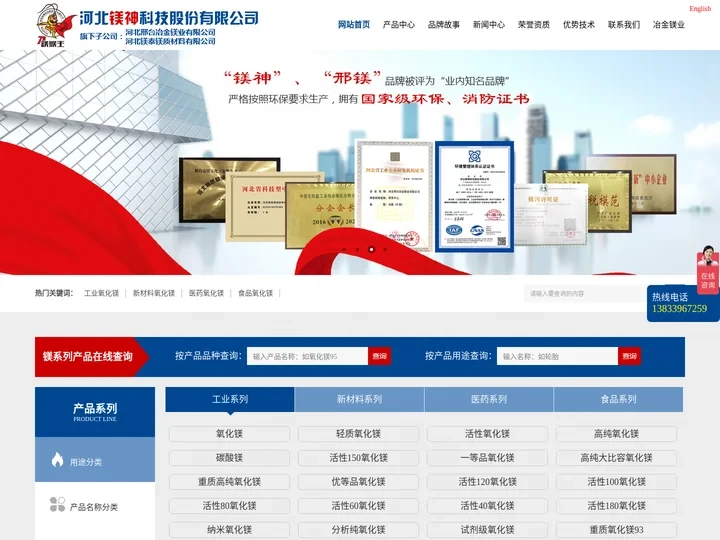Open the 在线咨询 customer service widget
The image size is (720, 540).
coord(708,270)
